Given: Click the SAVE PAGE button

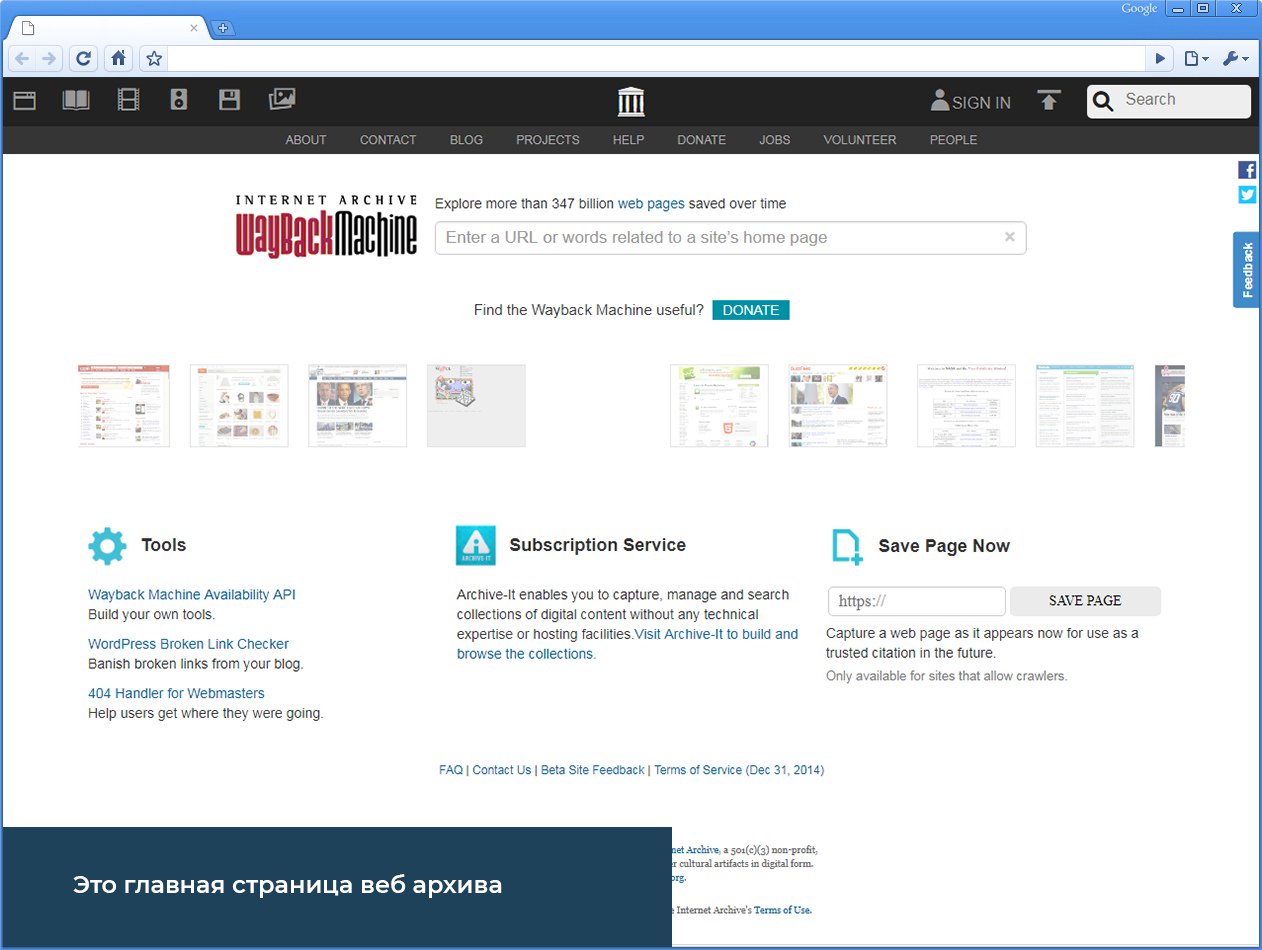Looking at the screenshot, I should pos(1085,601).
